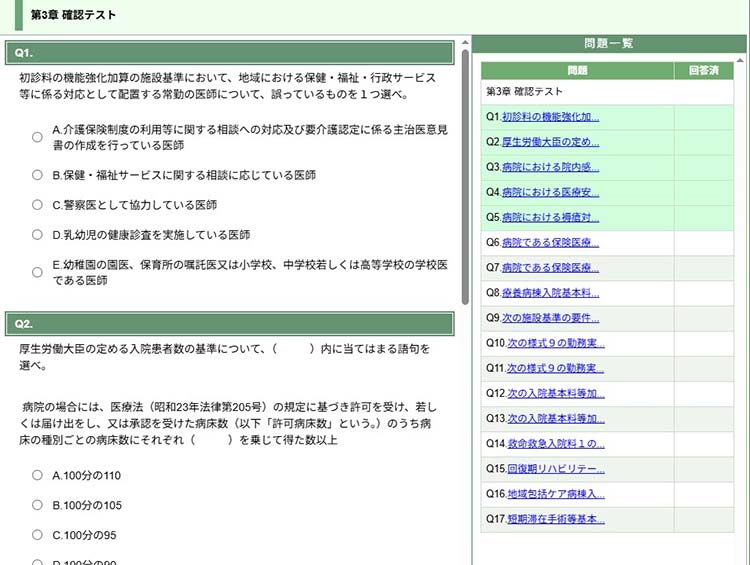Jump to Q2 厚生労働大臣の定め link
The width and height of the screenshot is (750, 565).
[550, 142]
